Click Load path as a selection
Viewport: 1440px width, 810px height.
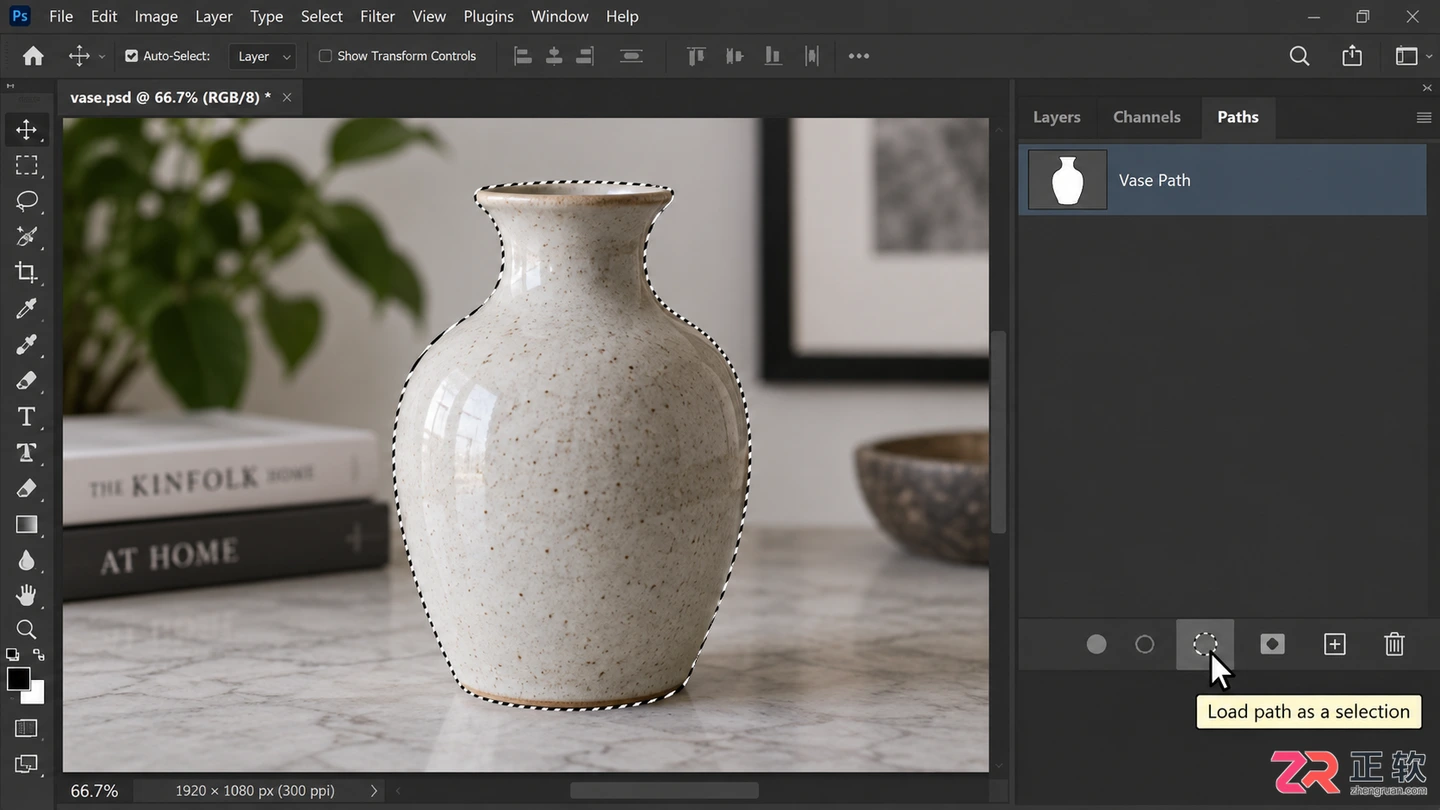point(1205,644)
